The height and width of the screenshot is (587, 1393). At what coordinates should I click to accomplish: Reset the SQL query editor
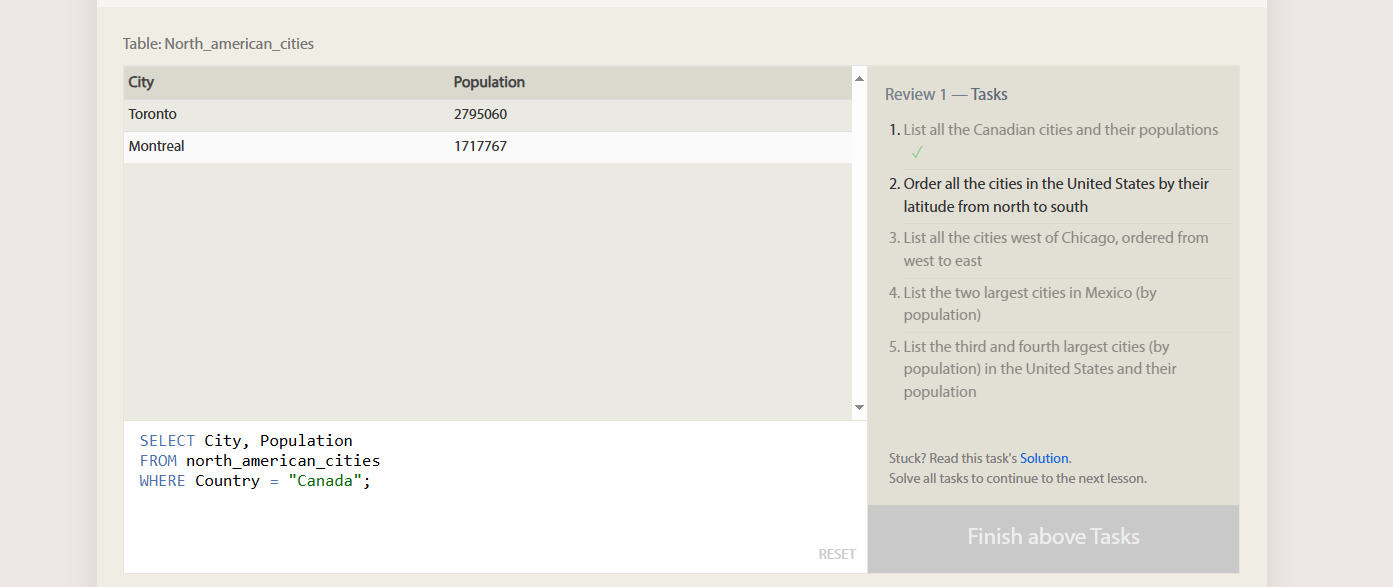(837, 554)
